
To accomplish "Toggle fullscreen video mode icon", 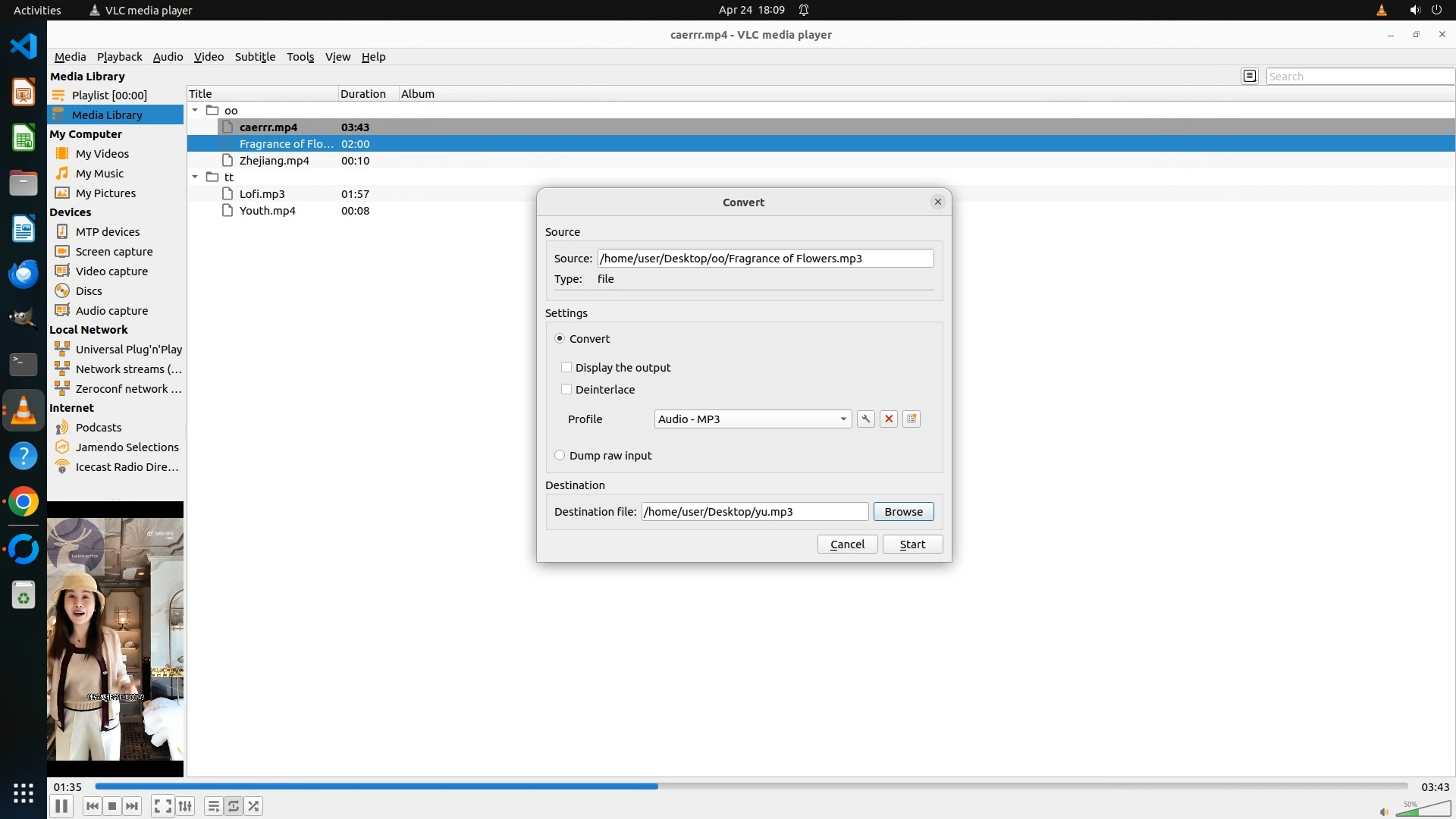I will (162, 806).
